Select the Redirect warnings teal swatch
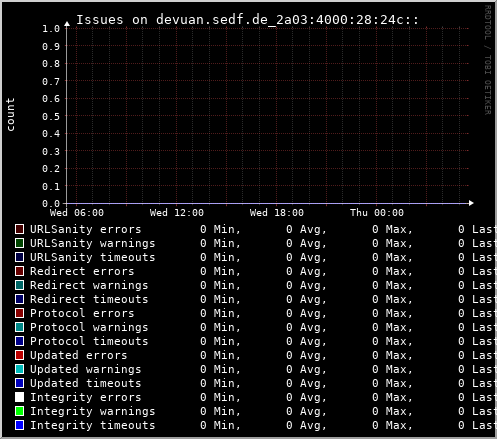This screenshot has height=439, width=497. tap(20, 285)
